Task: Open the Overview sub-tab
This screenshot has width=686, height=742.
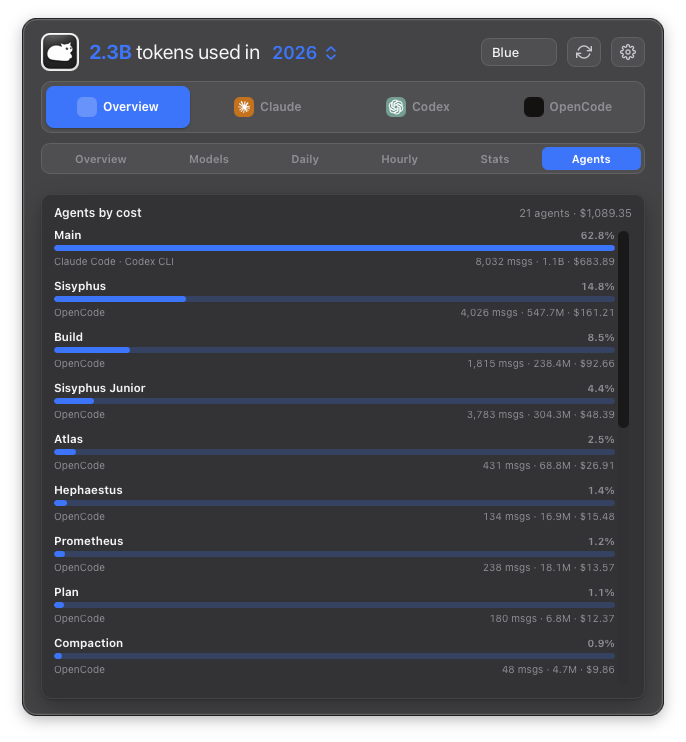Action: (x=101, y=159)
